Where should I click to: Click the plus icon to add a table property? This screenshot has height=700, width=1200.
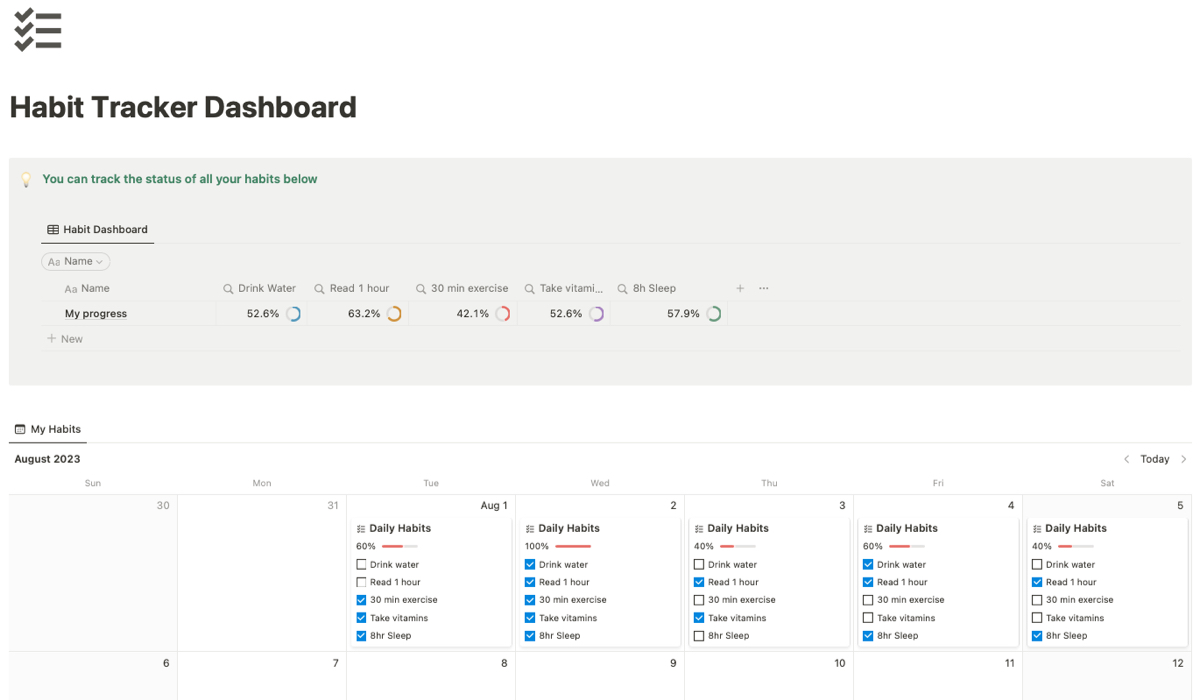[x=740, y=288]
